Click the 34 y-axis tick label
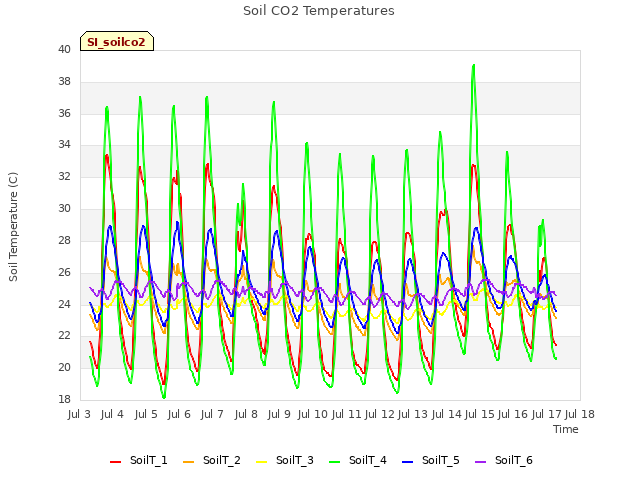The width and height of the screenshot is (640, 480). (x=64, y=145)
